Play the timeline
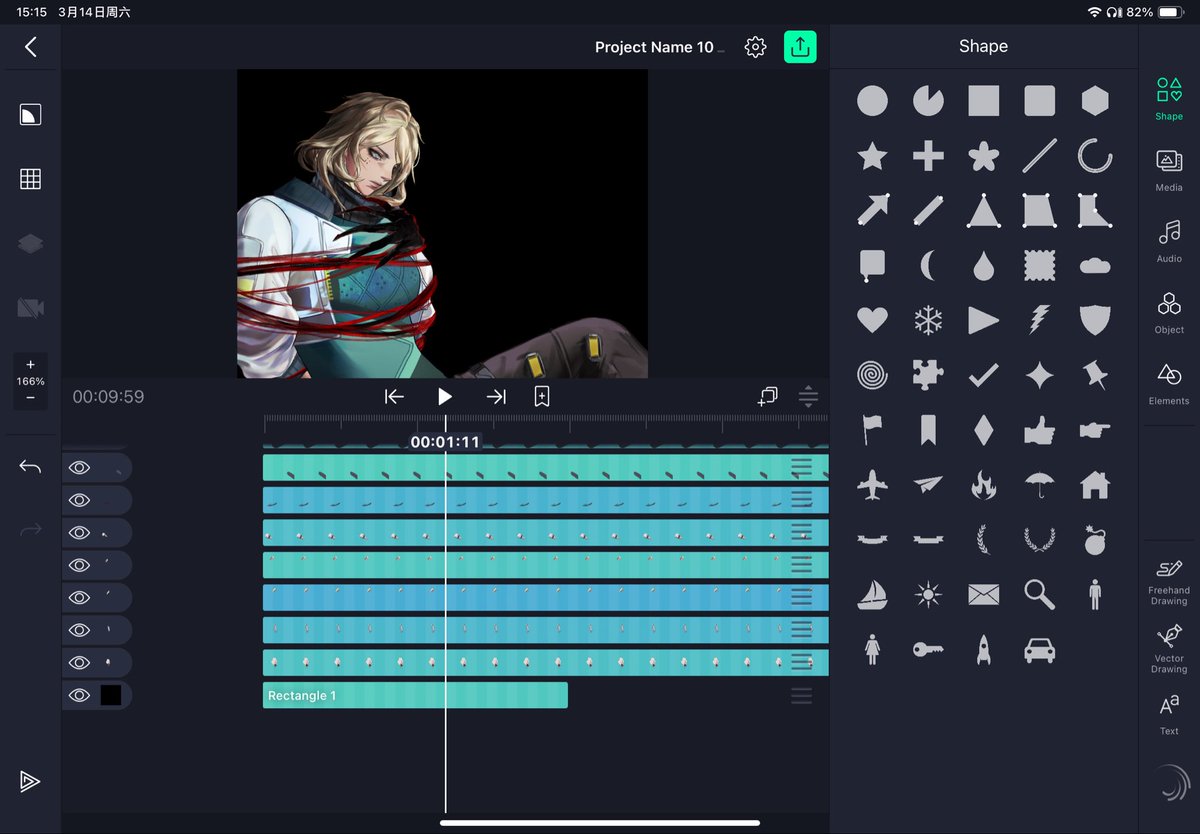 pyautogui.click(x=445, y=397)
